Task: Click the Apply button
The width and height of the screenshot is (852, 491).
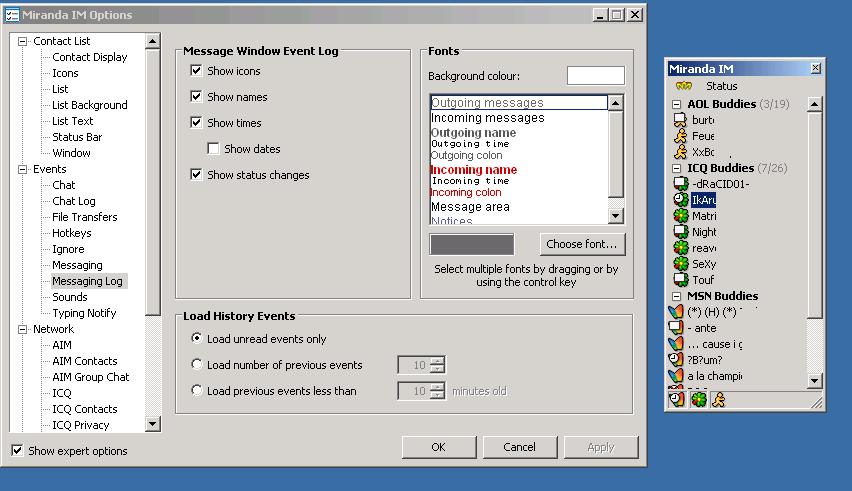Action: [600, 447]
